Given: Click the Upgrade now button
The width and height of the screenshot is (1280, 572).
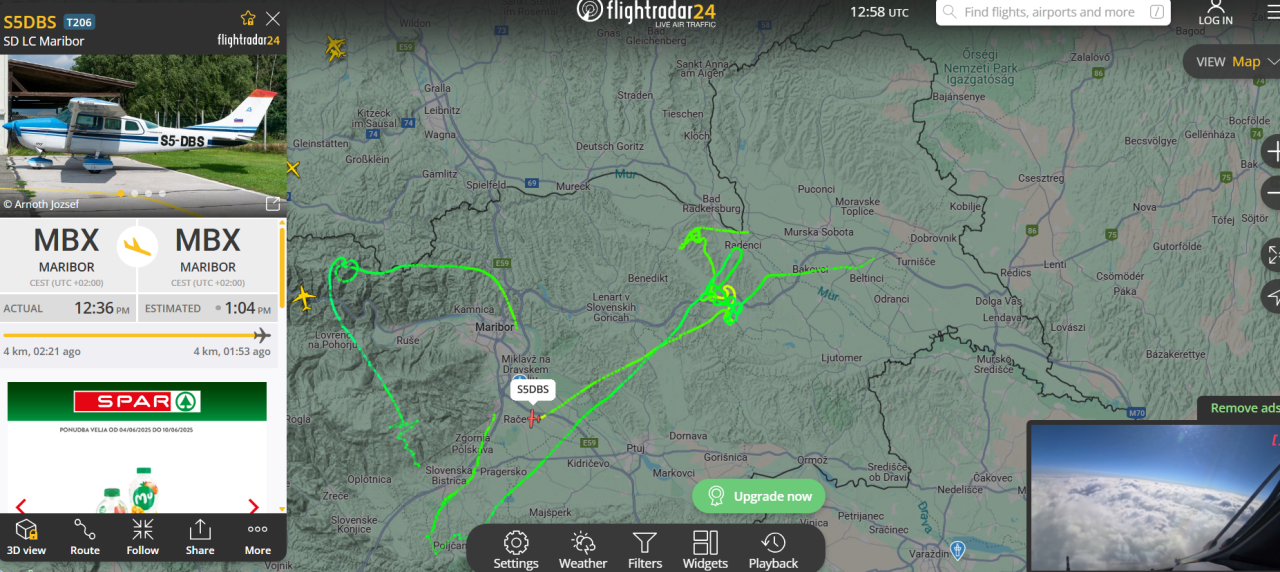Looking at the screenshot, I should tap(759, 496).
